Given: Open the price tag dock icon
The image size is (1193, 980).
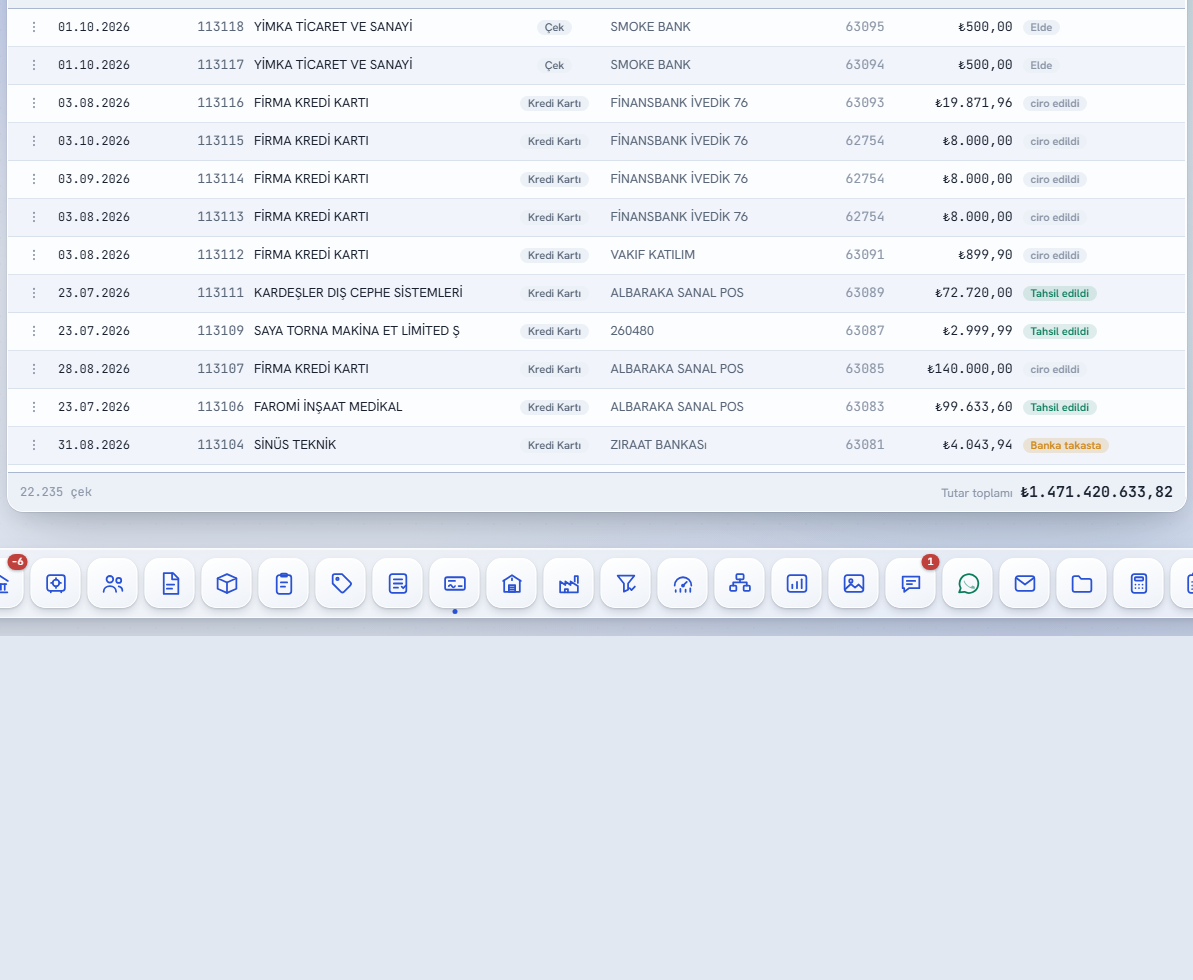Looking at the screenshot, I should 341,584.
